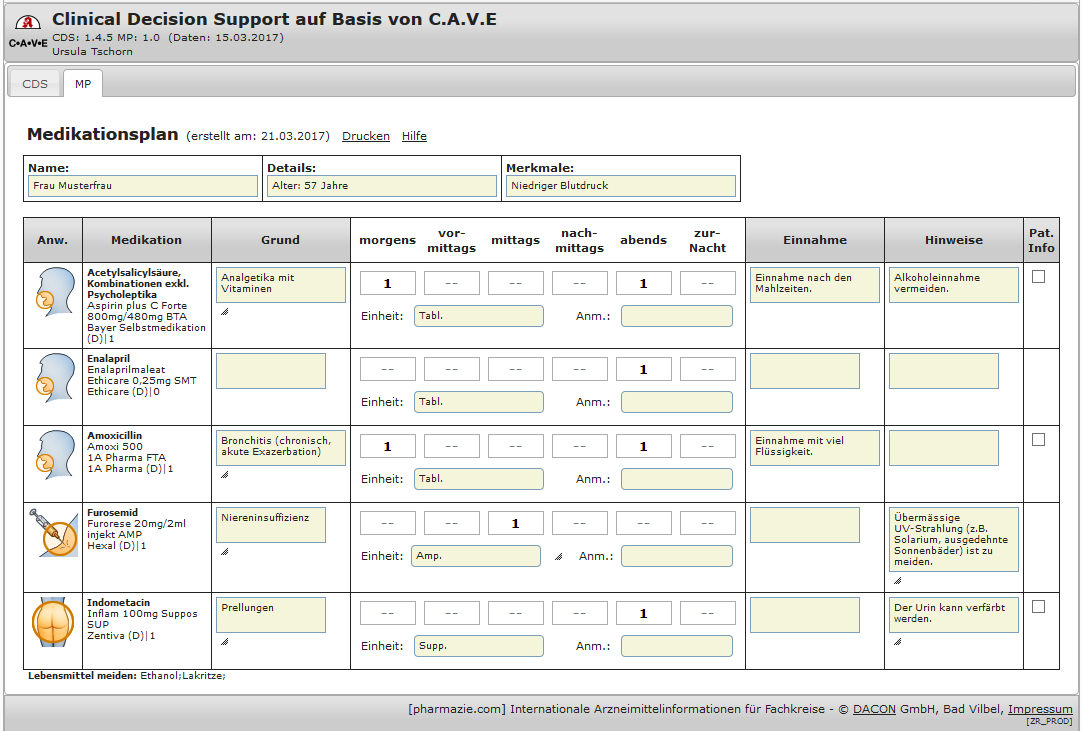The height and width of the screenshot is (731, 1082).
Task: Click the Drucken link
Action: click(x=366, y=136)
